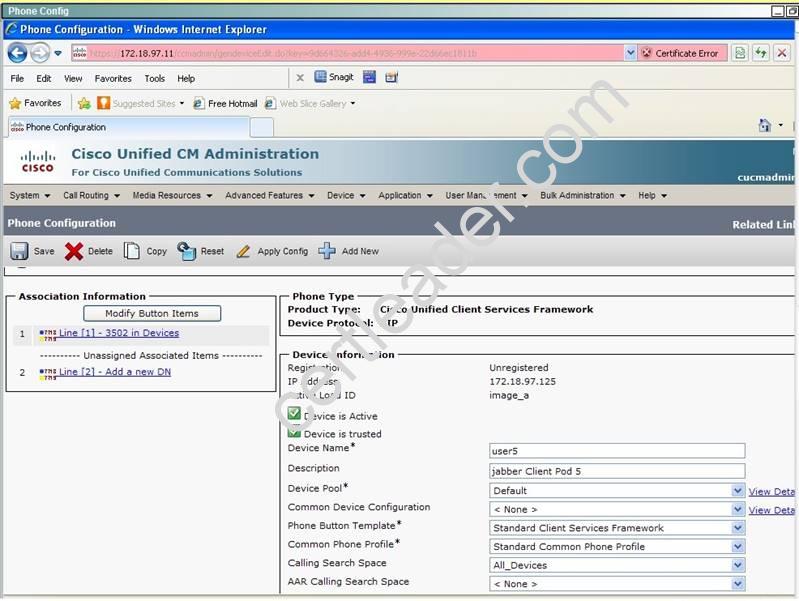
Task: Open the View menu
Action: [x=73, y=79]
